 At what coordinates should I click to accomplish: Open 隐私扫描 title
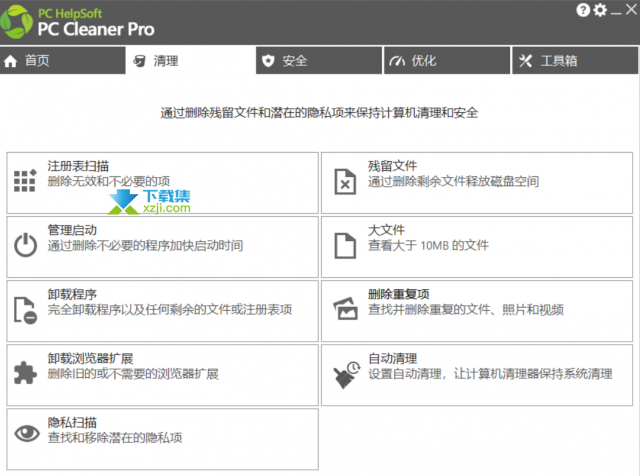pos(72,423)
